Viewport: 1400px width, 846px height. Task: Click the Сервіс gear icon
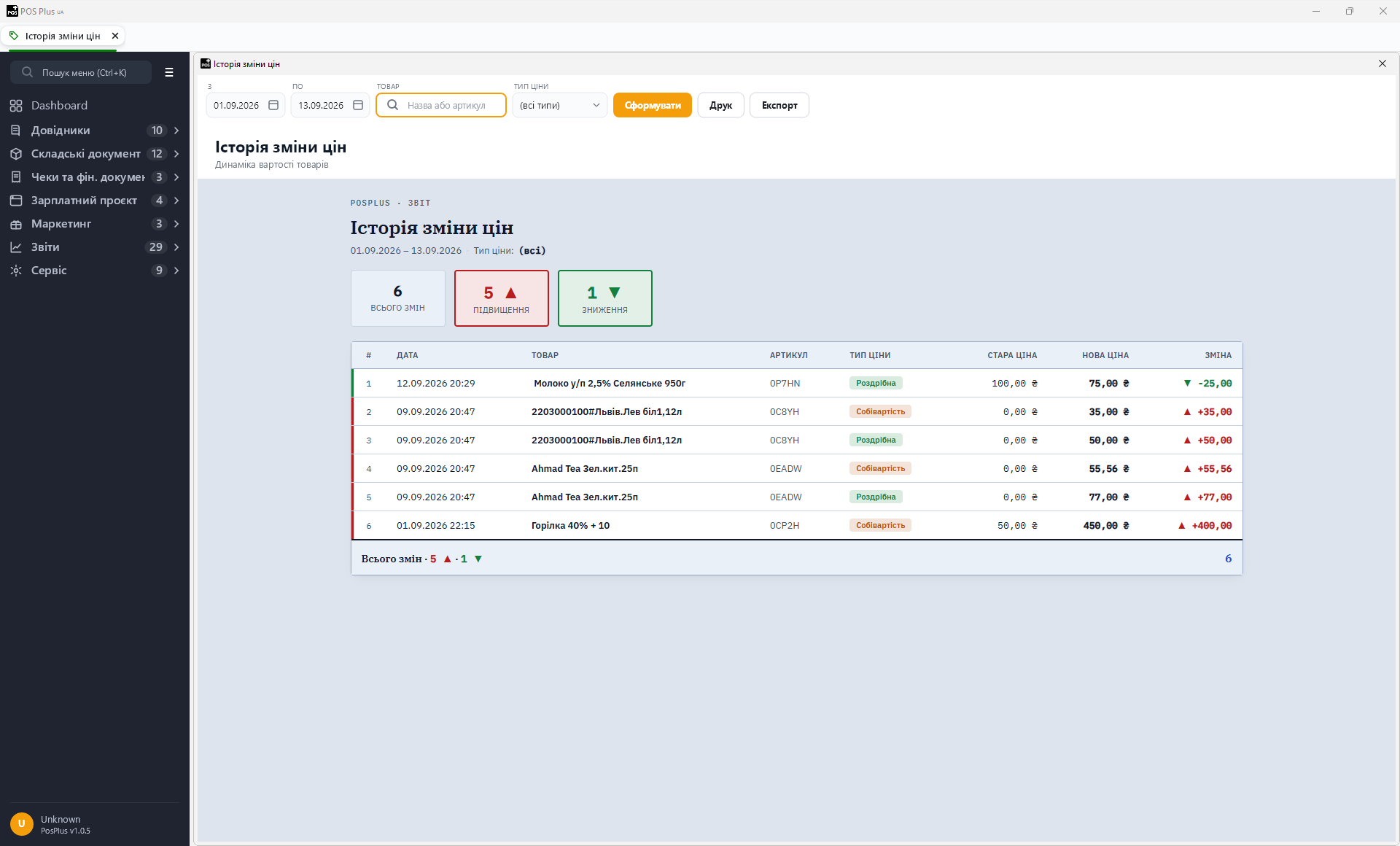pyautogui.click(x=16, y=271)
